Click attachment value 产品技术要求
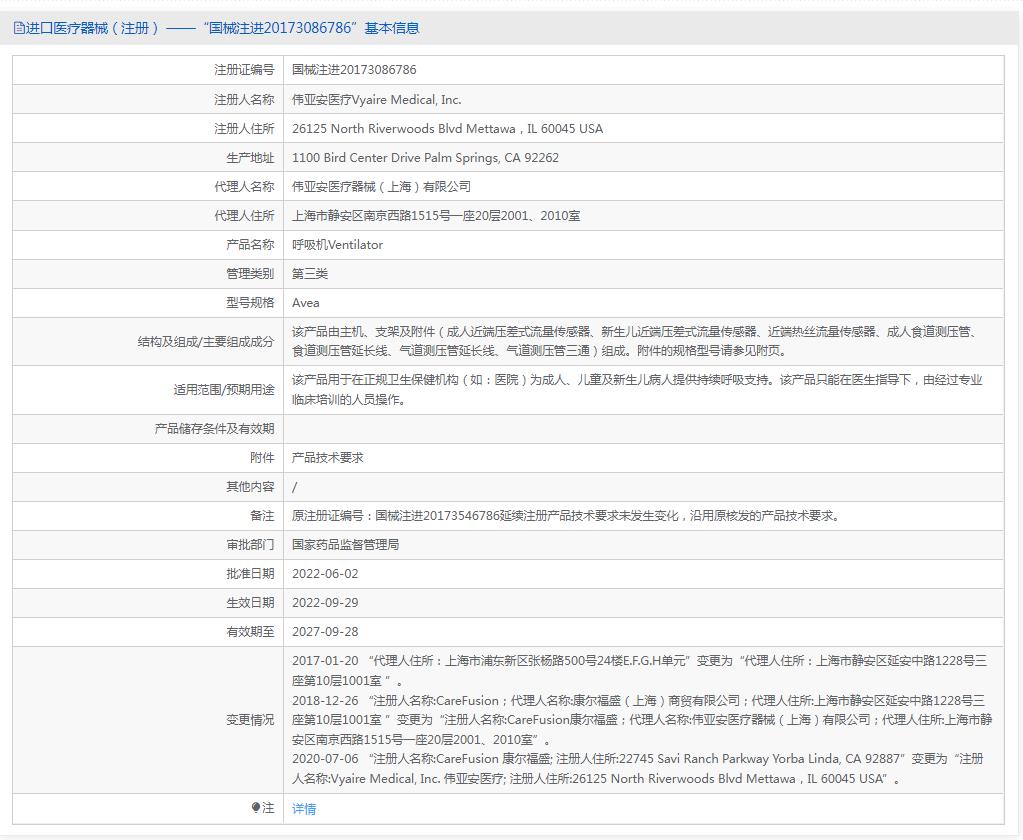 click(x=328, y=458)
